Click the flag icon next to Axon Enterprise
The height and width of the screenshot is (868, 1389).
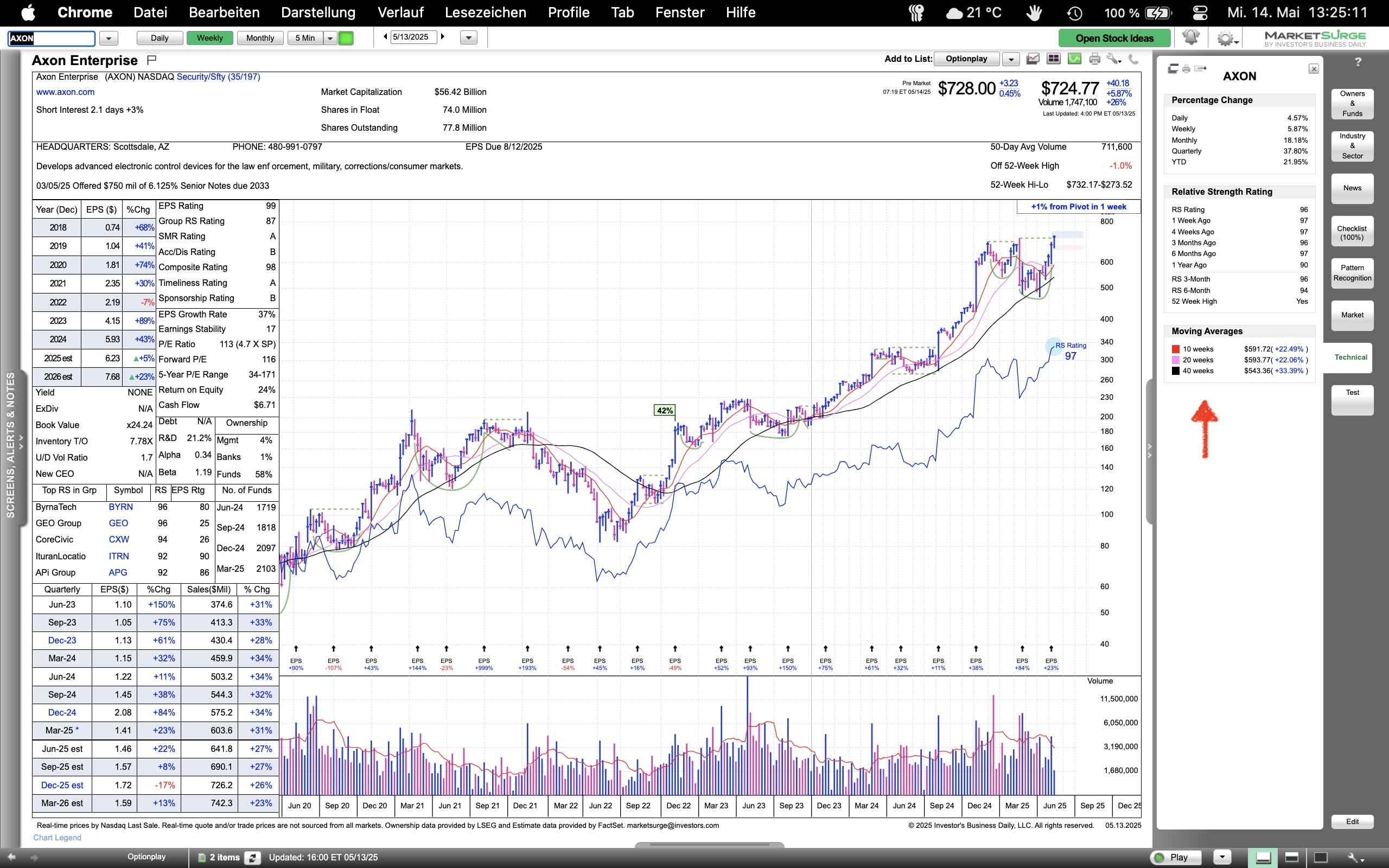pyautogui.click(x=151, y=60)
